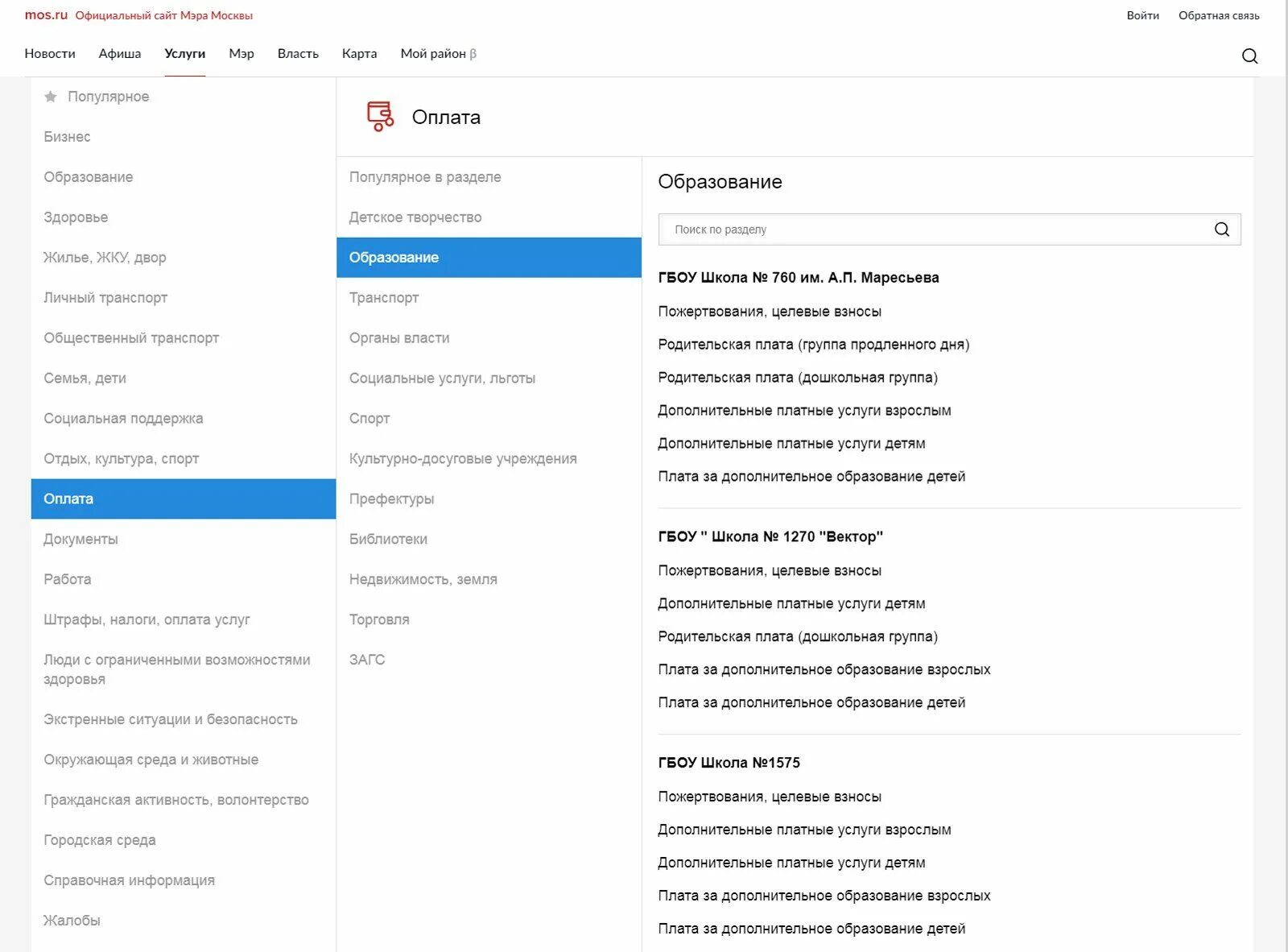1288x952 pixels.
Task: Select Окружающая среда и животные
Action: 184,760
